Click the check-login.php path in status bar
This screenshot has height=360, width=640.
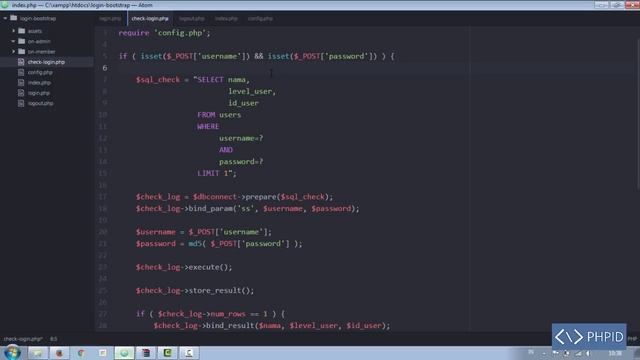coord(23,339)
